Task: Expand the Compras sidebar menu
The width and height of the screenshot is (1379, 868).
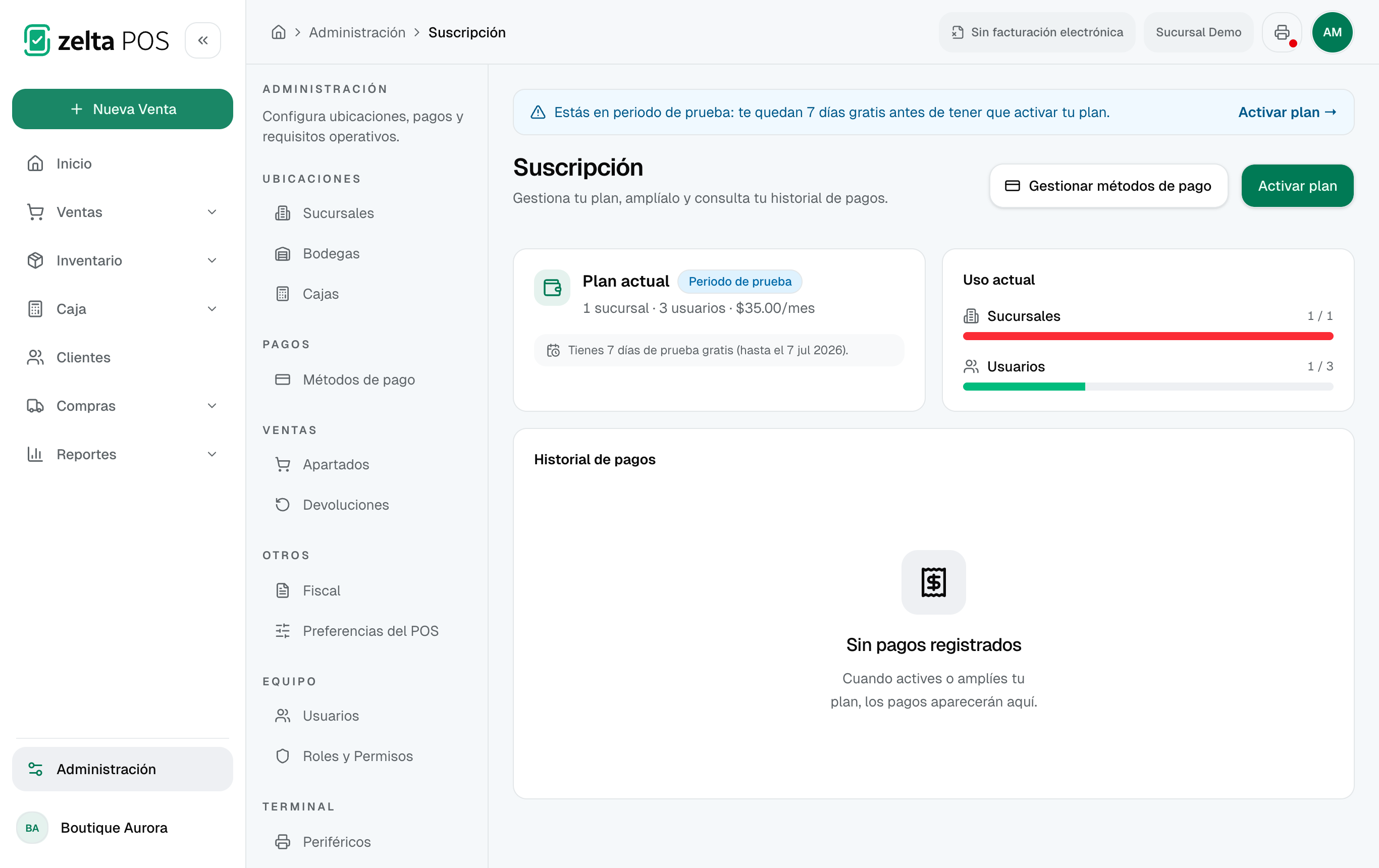Action: (123, 406)
